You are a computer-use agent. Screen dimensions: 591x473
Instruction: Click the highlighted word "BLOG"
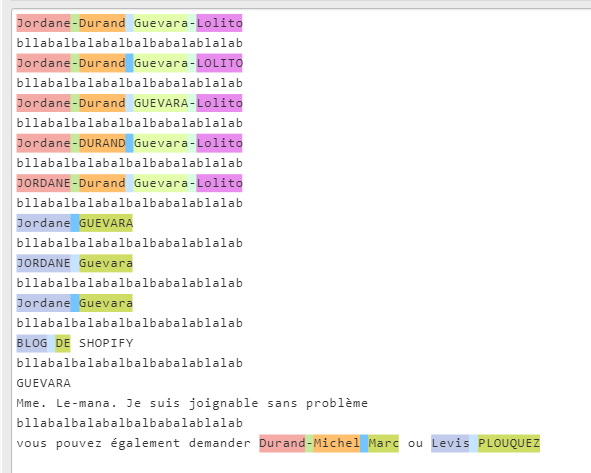click(x=32, y=343)
